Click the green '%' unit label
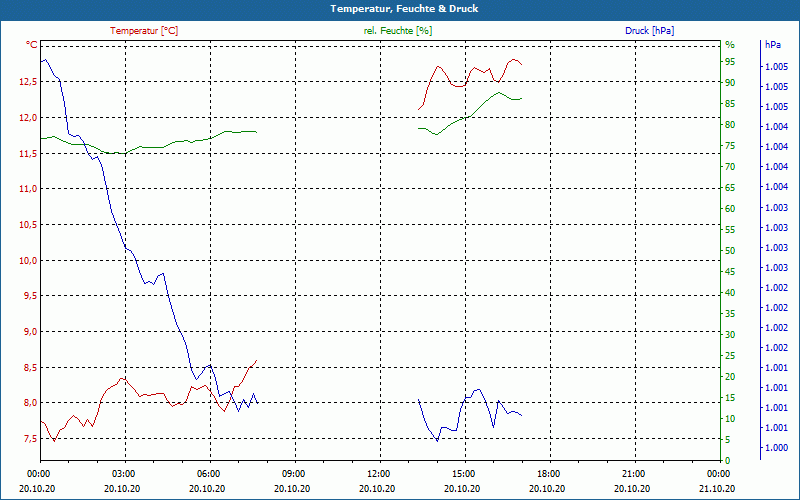This screenshot has width=800, height=500. pos(730,45)
